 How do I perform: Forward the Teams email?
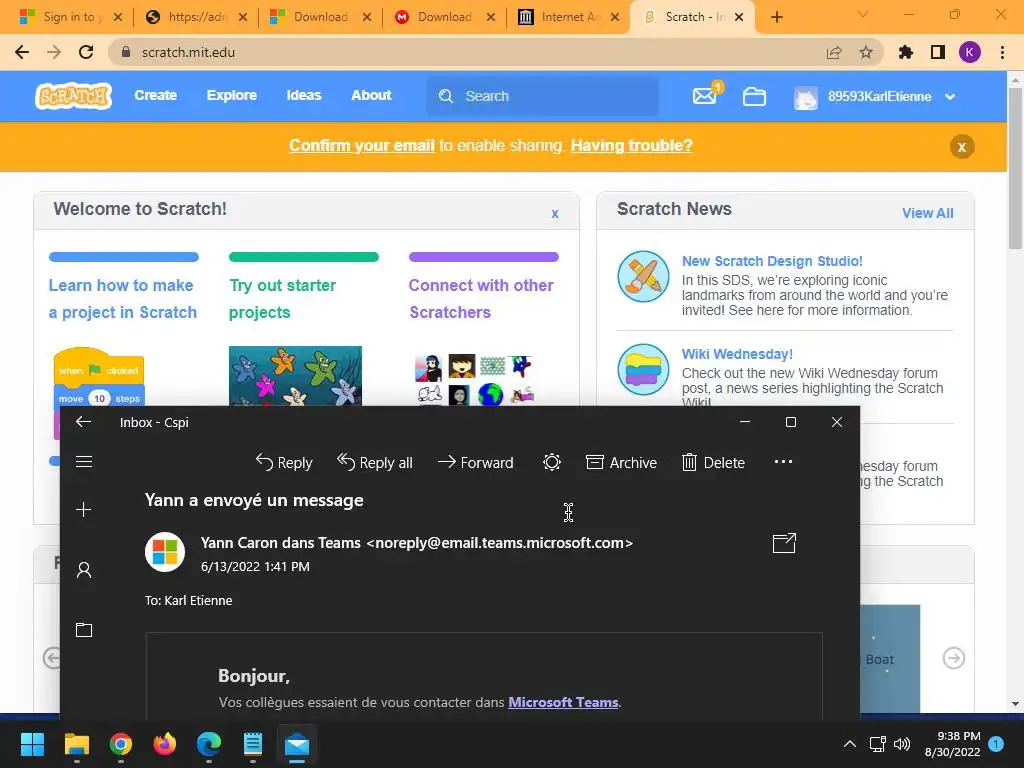475,462
